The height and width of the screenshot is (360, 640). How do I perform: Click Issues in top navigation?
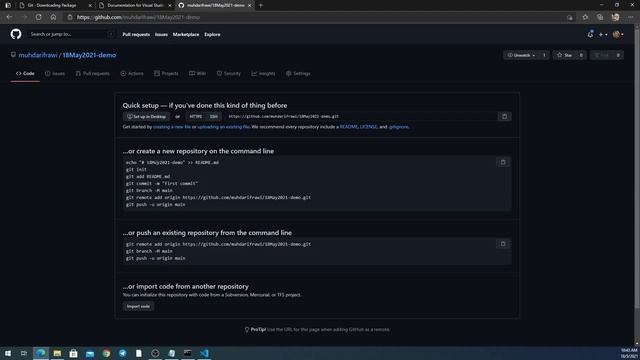(x=161, y=35)
